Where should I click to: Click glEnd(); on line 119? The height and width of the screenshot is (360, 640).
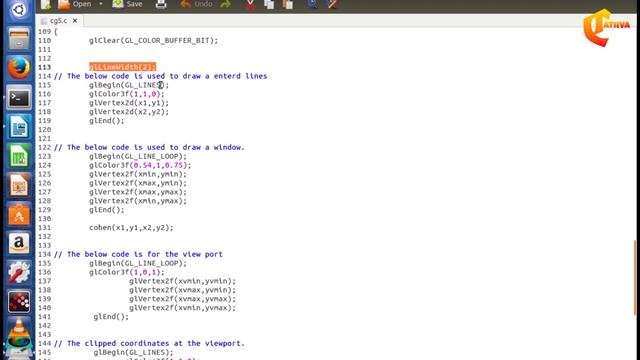click(107, 120)
